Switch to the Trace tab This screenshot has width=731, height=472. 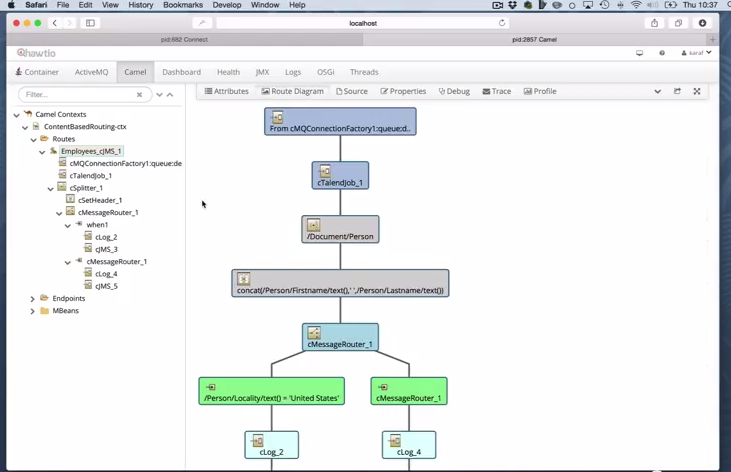[497, 91]
